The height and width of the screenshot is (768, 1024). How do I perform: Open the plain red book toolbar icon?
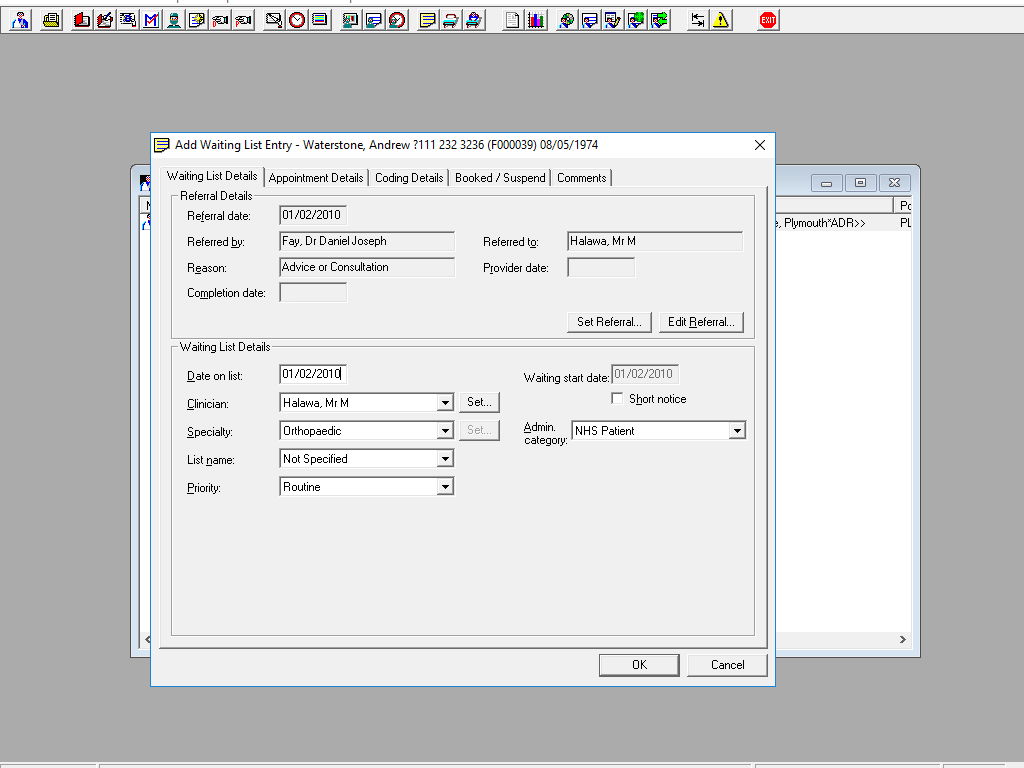point(82,20)
